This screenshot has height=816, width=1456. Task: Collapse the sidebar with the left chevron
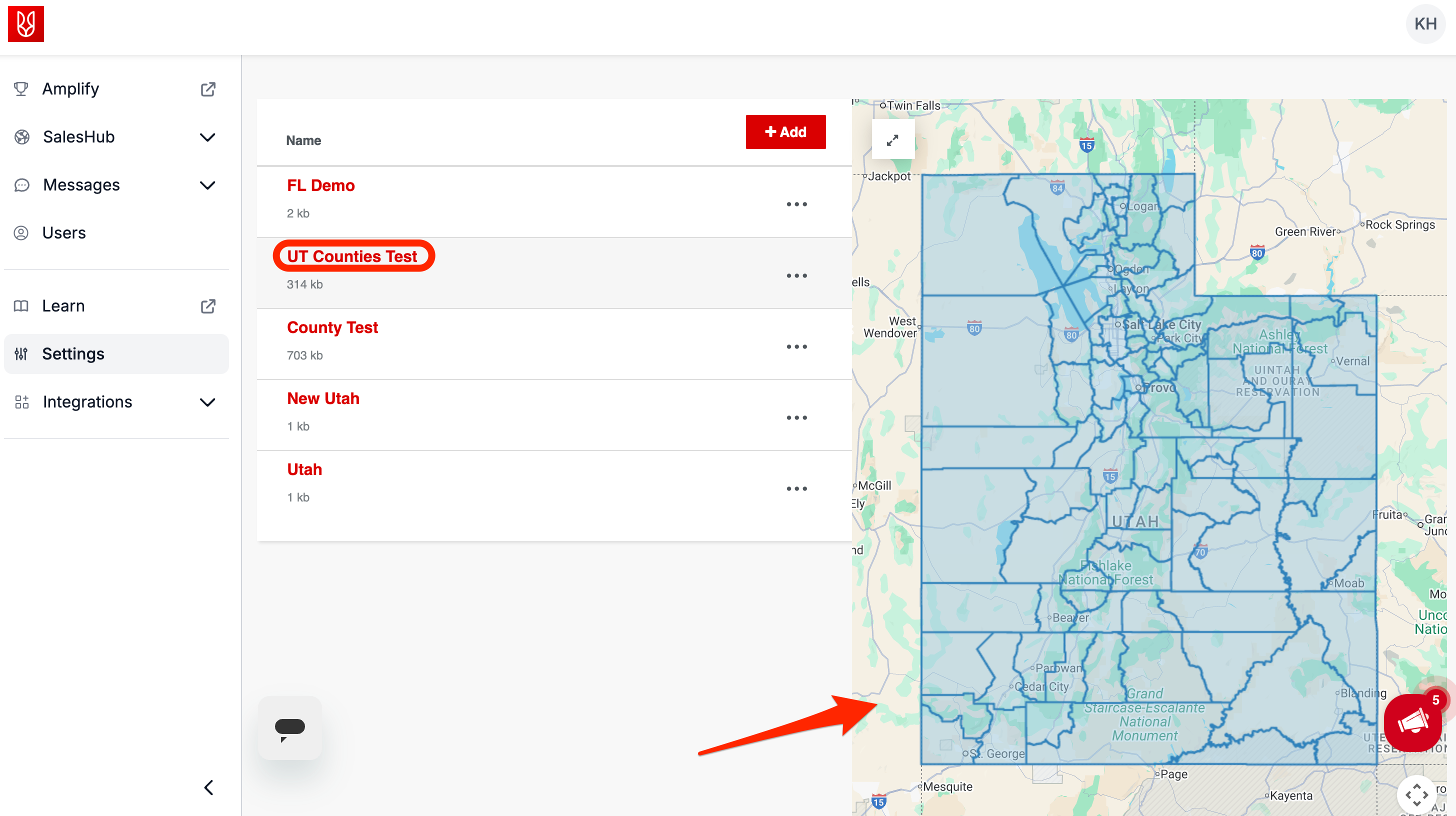[x=208, y=787]
